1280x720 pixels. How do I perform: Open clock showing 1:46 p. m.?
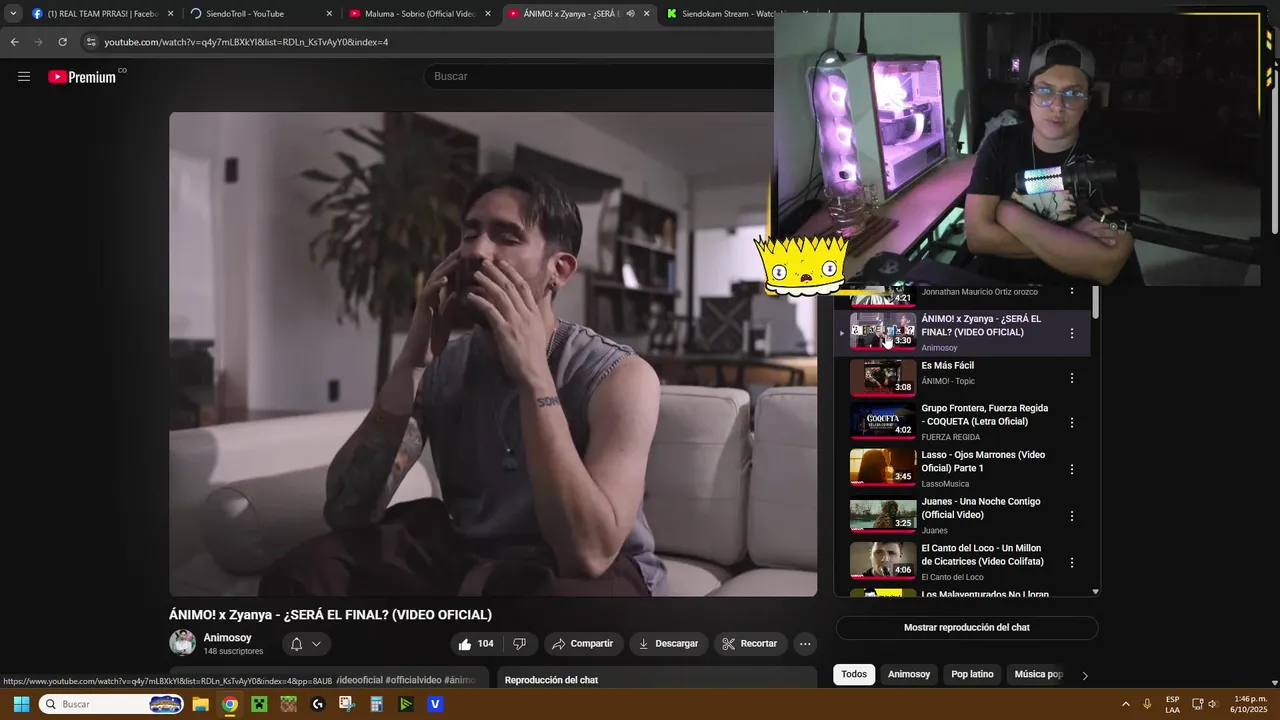click(x=1250, y=704)
